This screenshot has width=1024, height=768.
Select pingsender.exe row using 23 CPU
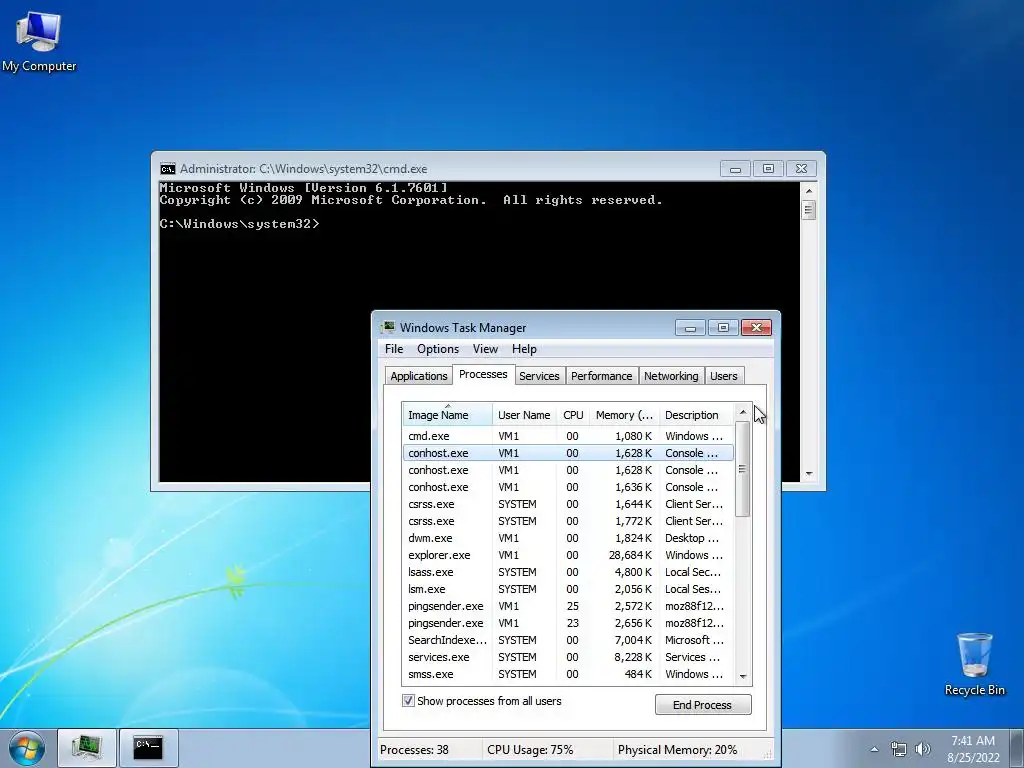(x=568, y=623)
